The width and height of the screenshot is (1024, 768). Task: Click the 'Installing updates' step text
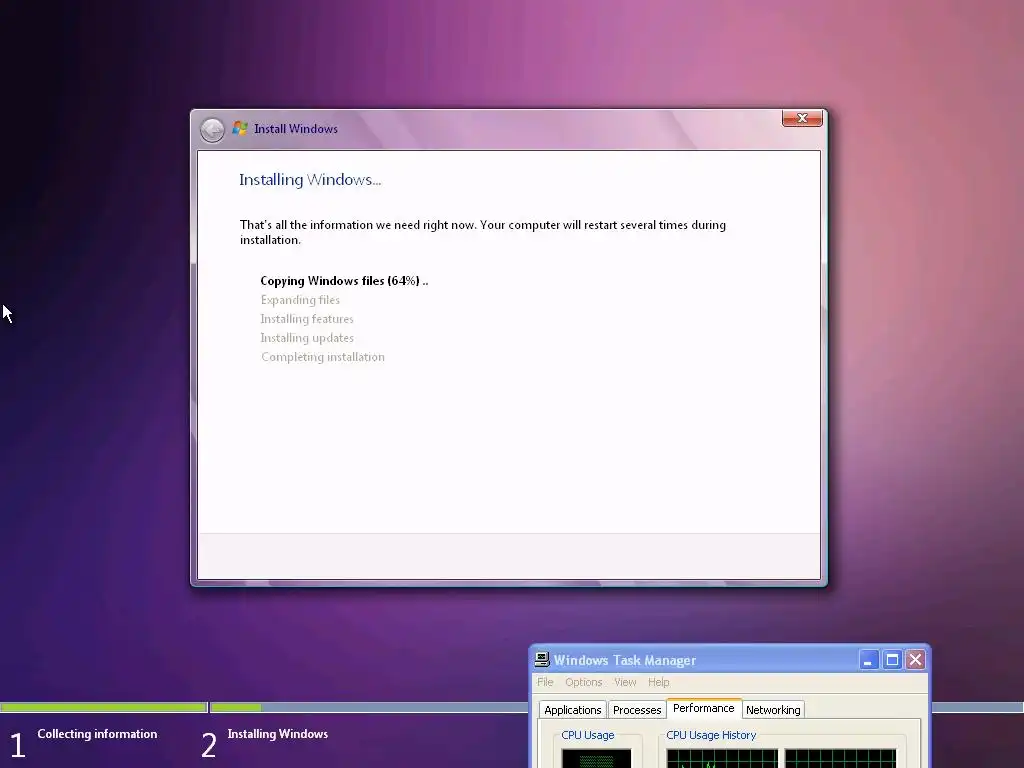(x=307, y=338)
